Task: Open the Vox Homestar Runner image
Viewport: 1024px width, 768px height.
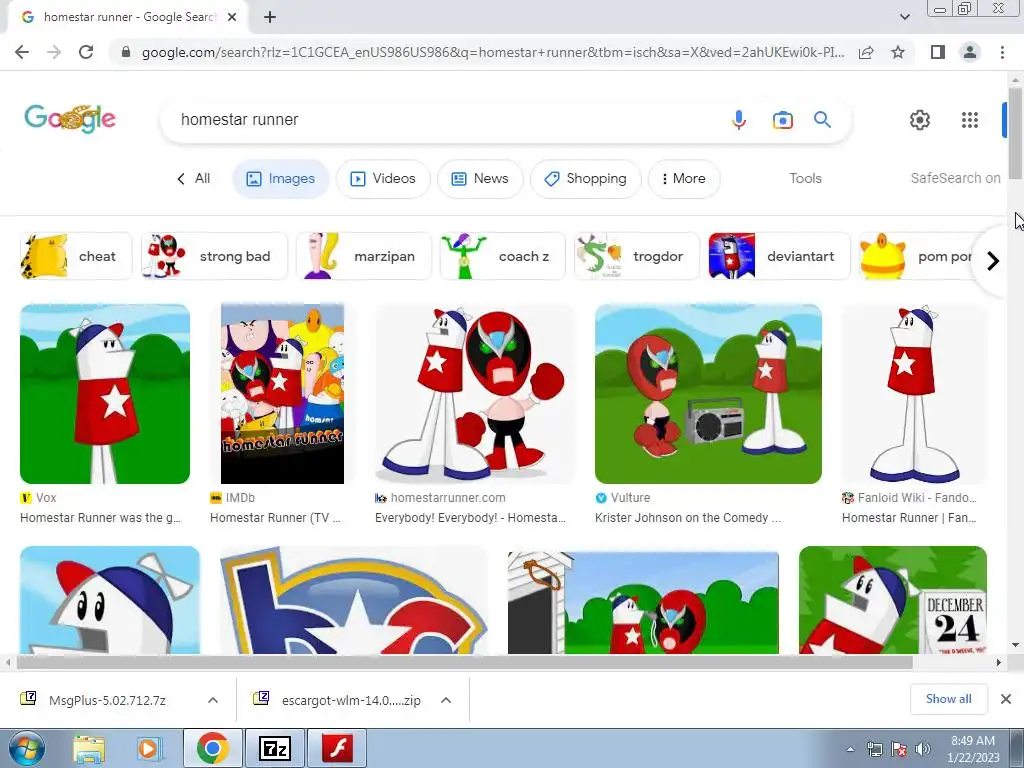Action: 105,394
